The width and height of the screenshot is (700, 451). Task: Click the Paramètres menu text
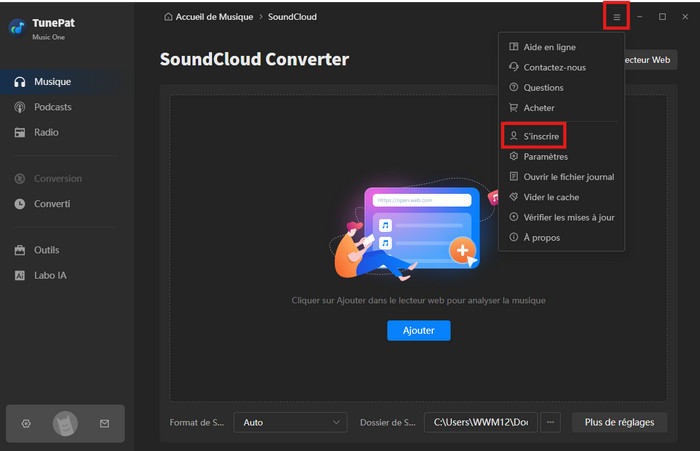[x=546, y=157]
